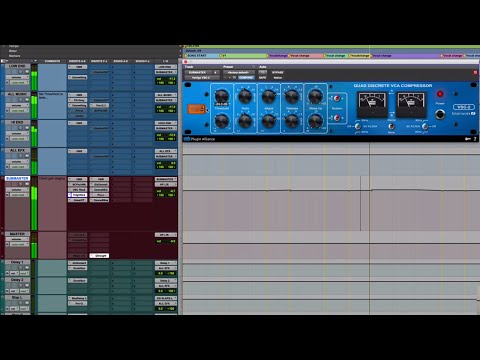Open the LOW END track volume view selector
Viewport: 480px width, 360px height.
(x=17, y=77)
